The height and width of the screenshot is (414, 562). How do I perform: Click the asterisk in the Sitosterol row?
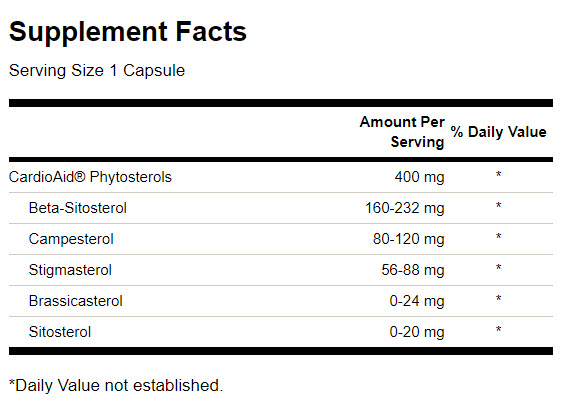pos(498,329)
